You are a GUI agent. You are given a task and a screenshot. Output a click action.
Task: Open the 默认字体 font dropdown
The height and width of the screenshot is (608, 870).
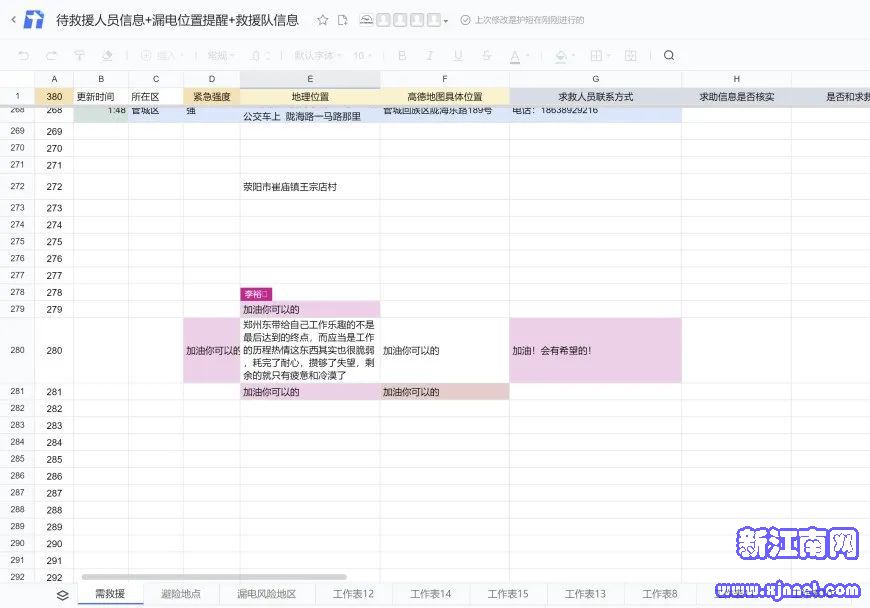tap(317, 55)
